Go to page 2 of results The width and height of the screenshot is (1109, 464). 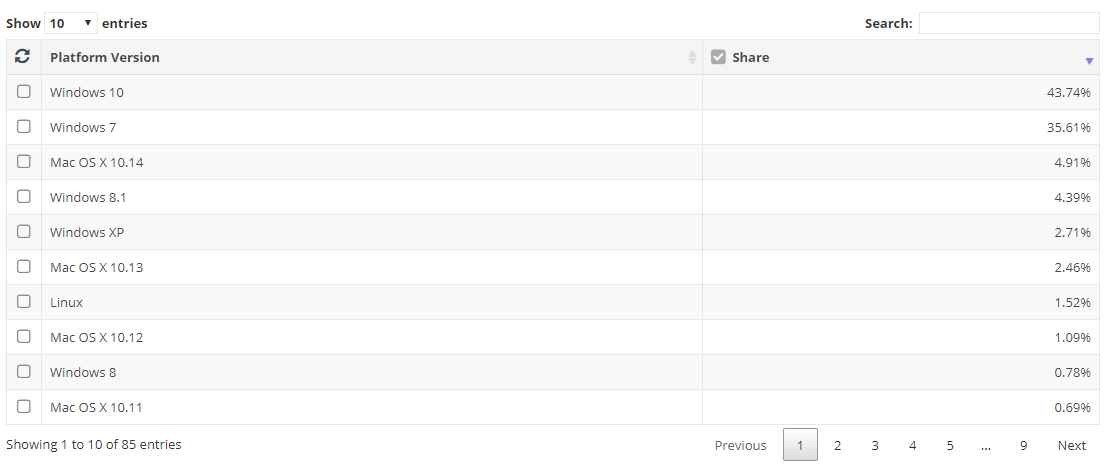pyautogui.click(x=837, y=445)
